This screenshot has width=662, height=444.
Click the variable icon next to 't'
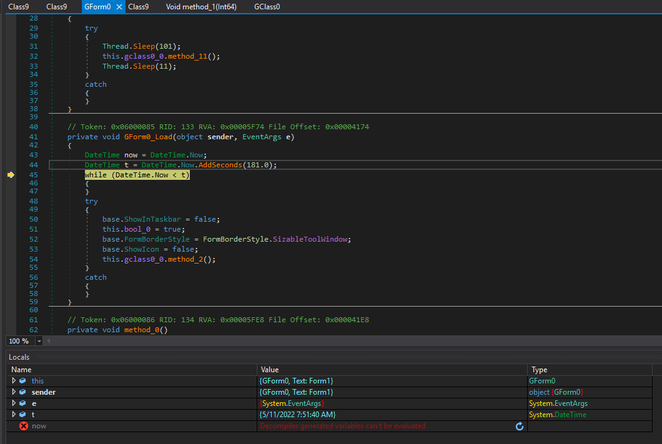click(24, 414)
